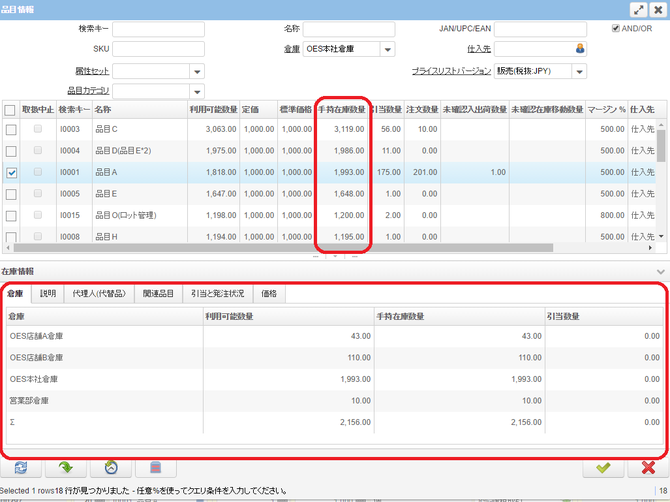Select the OES店舗B倉庫 row
The height and width of the screenshot is (502, 670).
[335, 358]
